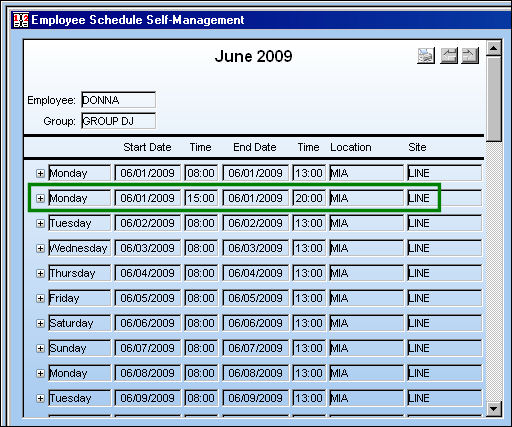Screen dimensions: 512x427
Task: Click the Group field showing GROUP DJ
Action: point(118,121)
